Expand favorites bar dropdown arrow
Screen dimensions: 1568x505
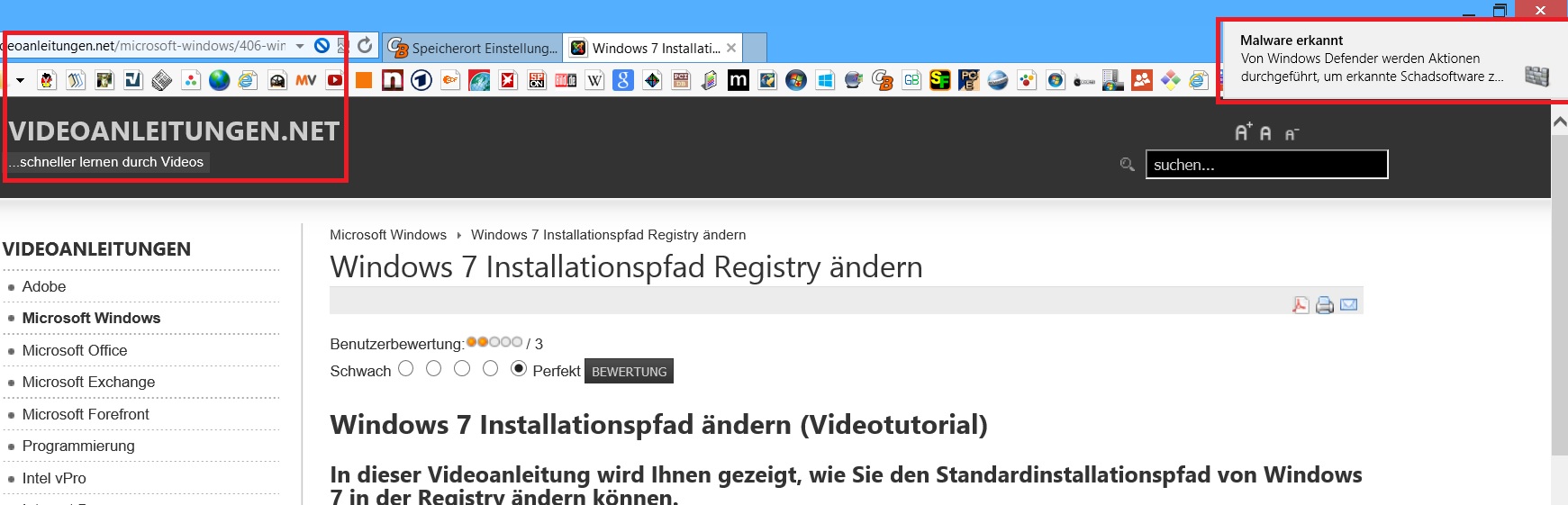20,80
